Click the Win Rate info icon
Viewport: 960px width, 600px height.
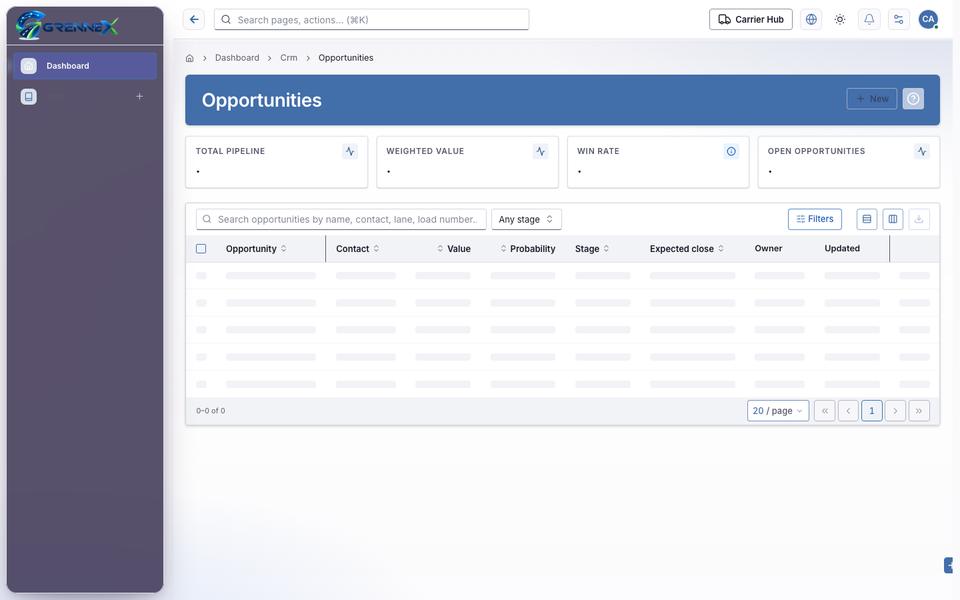731,151
